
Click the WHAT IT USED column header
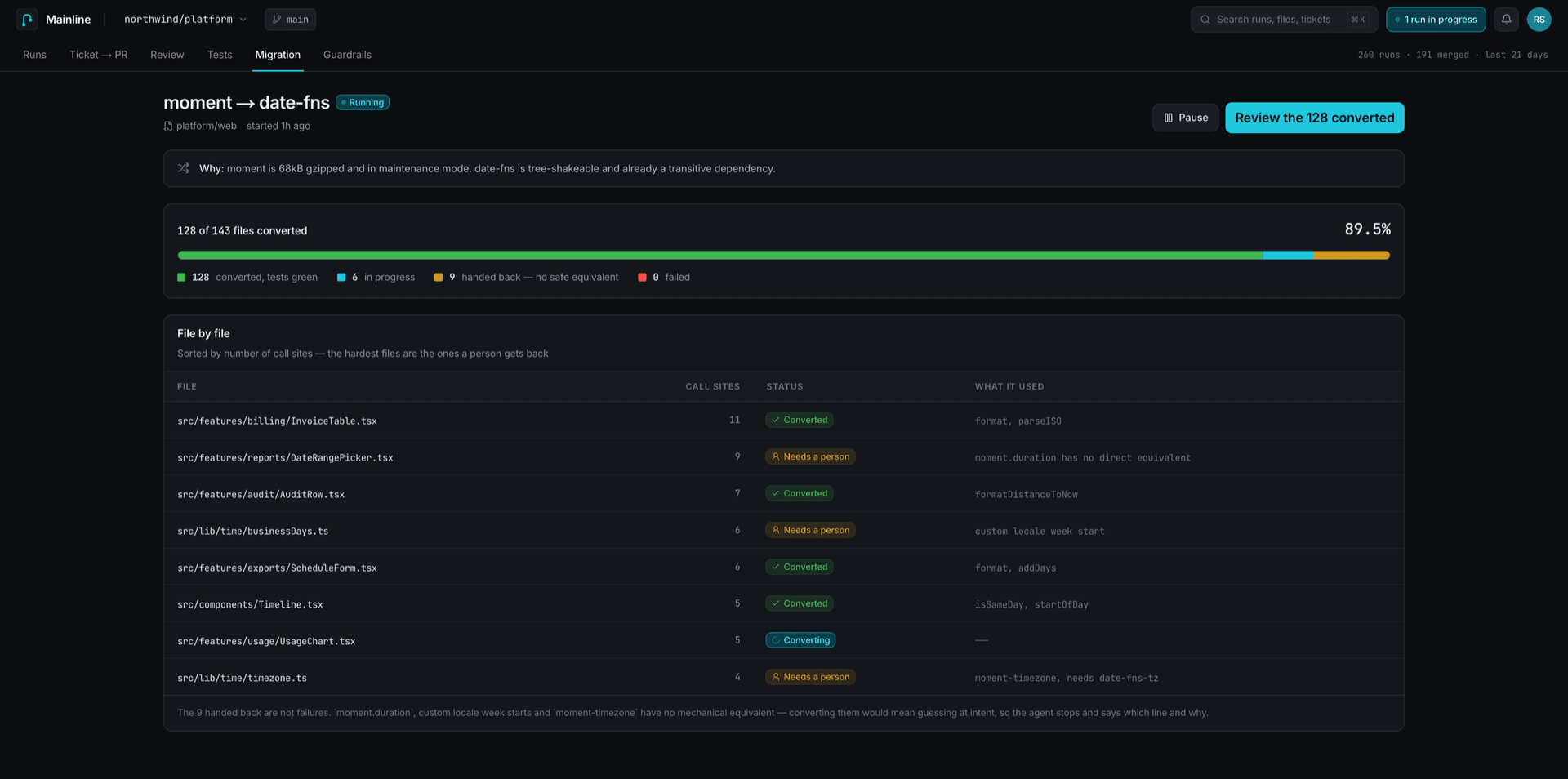pos(1009,387)
